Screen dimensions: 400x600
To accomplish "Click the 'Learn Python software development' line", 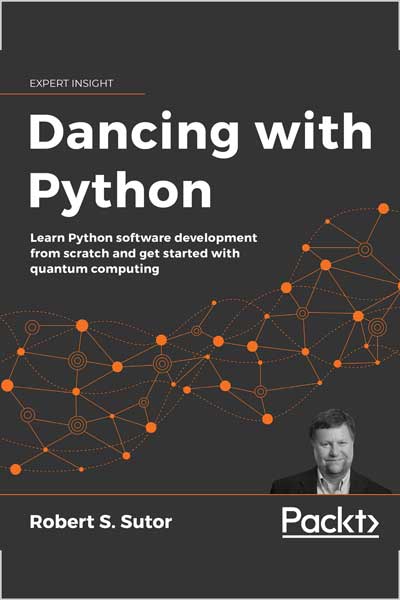I will click(144, 238).
